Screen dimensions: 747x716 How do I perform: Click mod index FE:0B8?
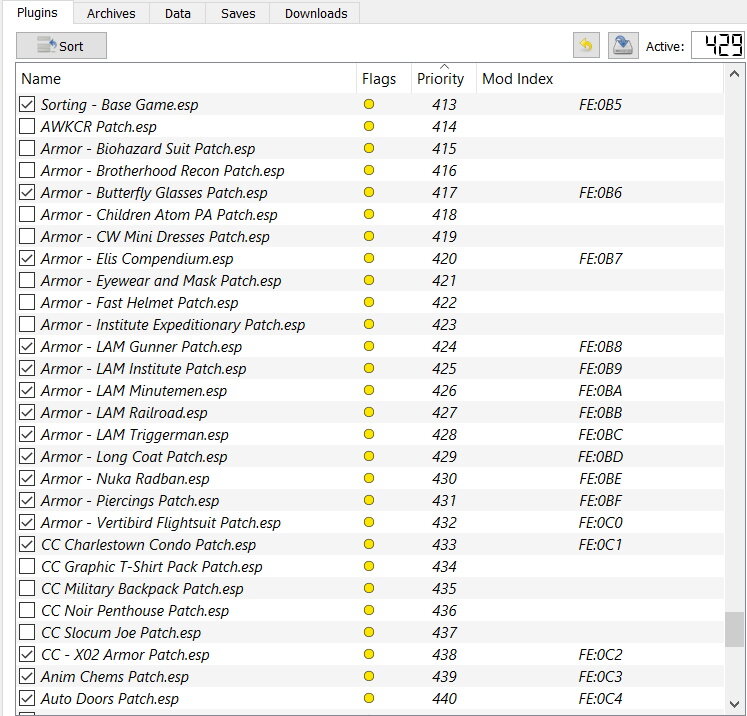[600, 346]
